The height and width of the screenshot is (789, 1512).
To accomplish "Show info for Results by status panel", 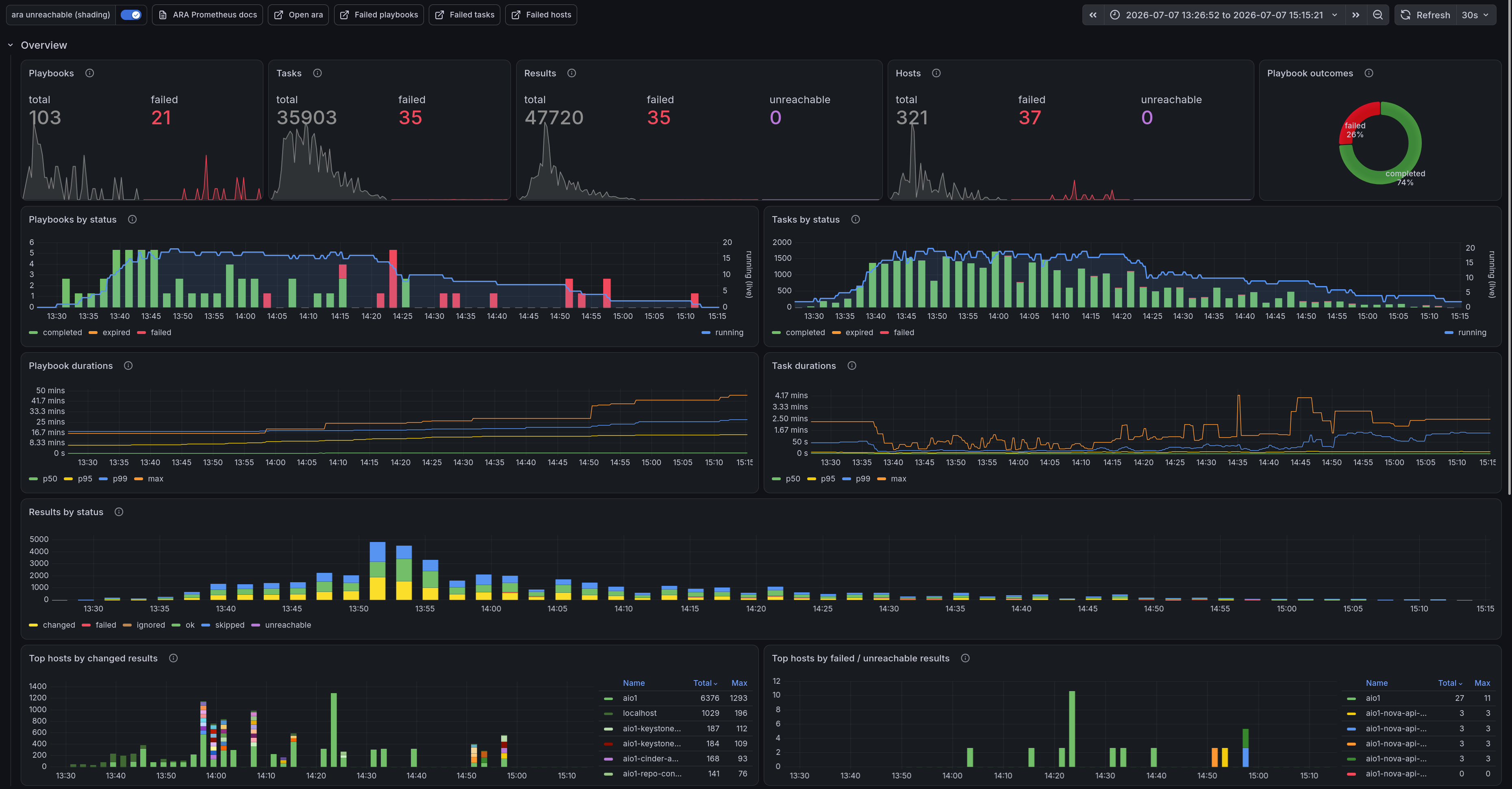I will click(x=119, y=512).
